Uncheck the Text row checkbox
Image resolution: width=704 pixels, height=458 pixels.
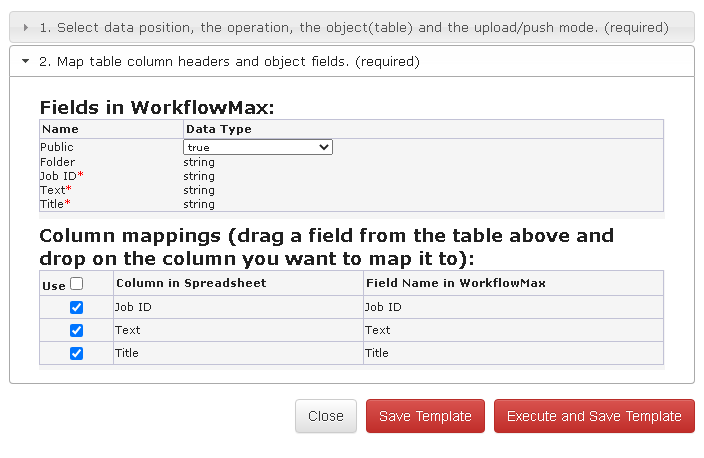point(76,330)
